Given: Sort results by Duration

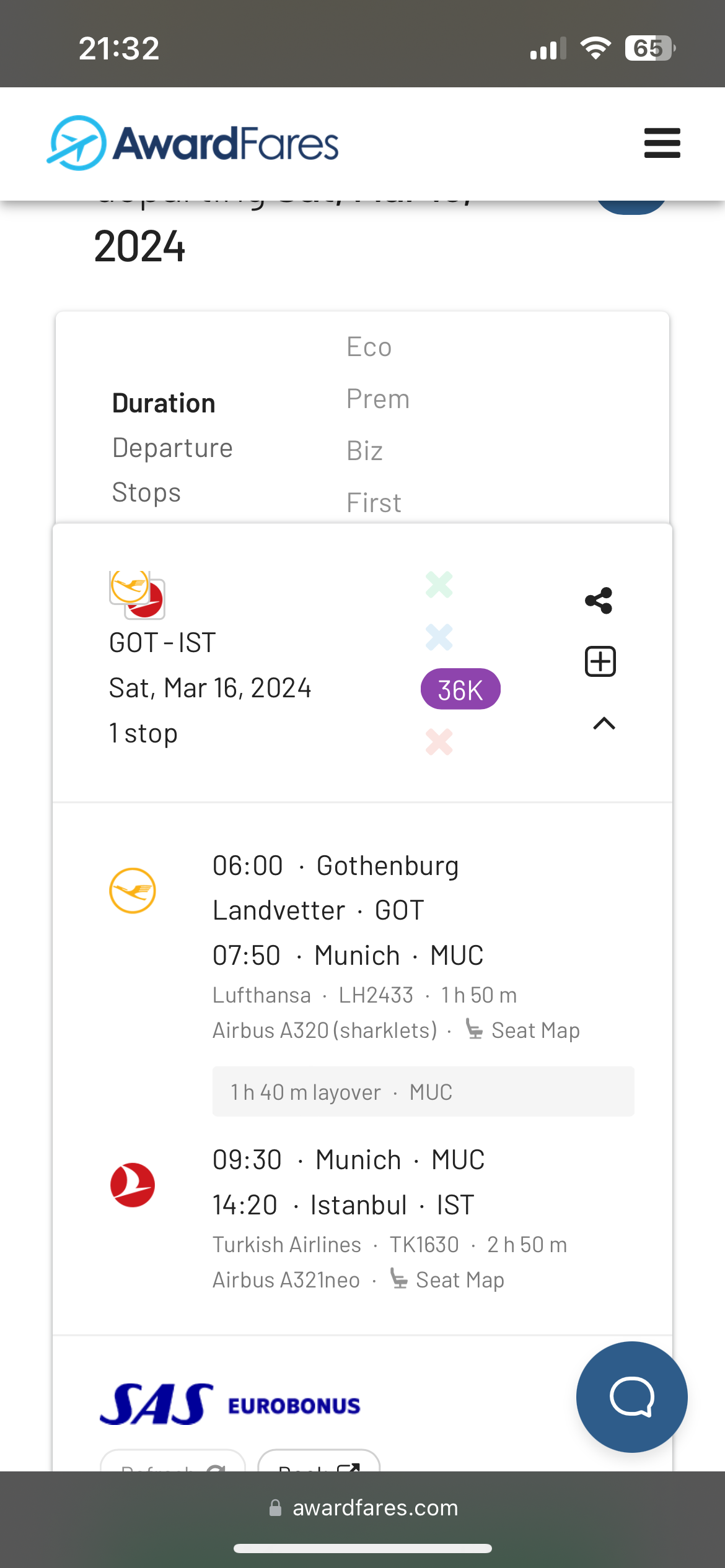Looking at the screenshot, I should (x=164, y=403).
